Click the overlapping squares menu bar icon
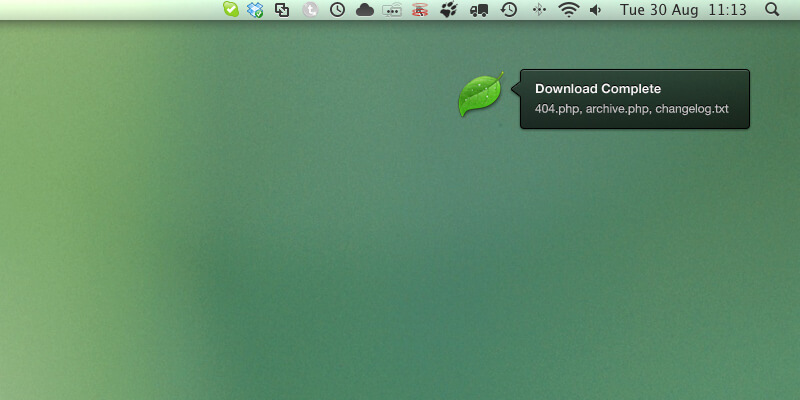The width and height of the screenshot is (800, 400). point(282,10)
